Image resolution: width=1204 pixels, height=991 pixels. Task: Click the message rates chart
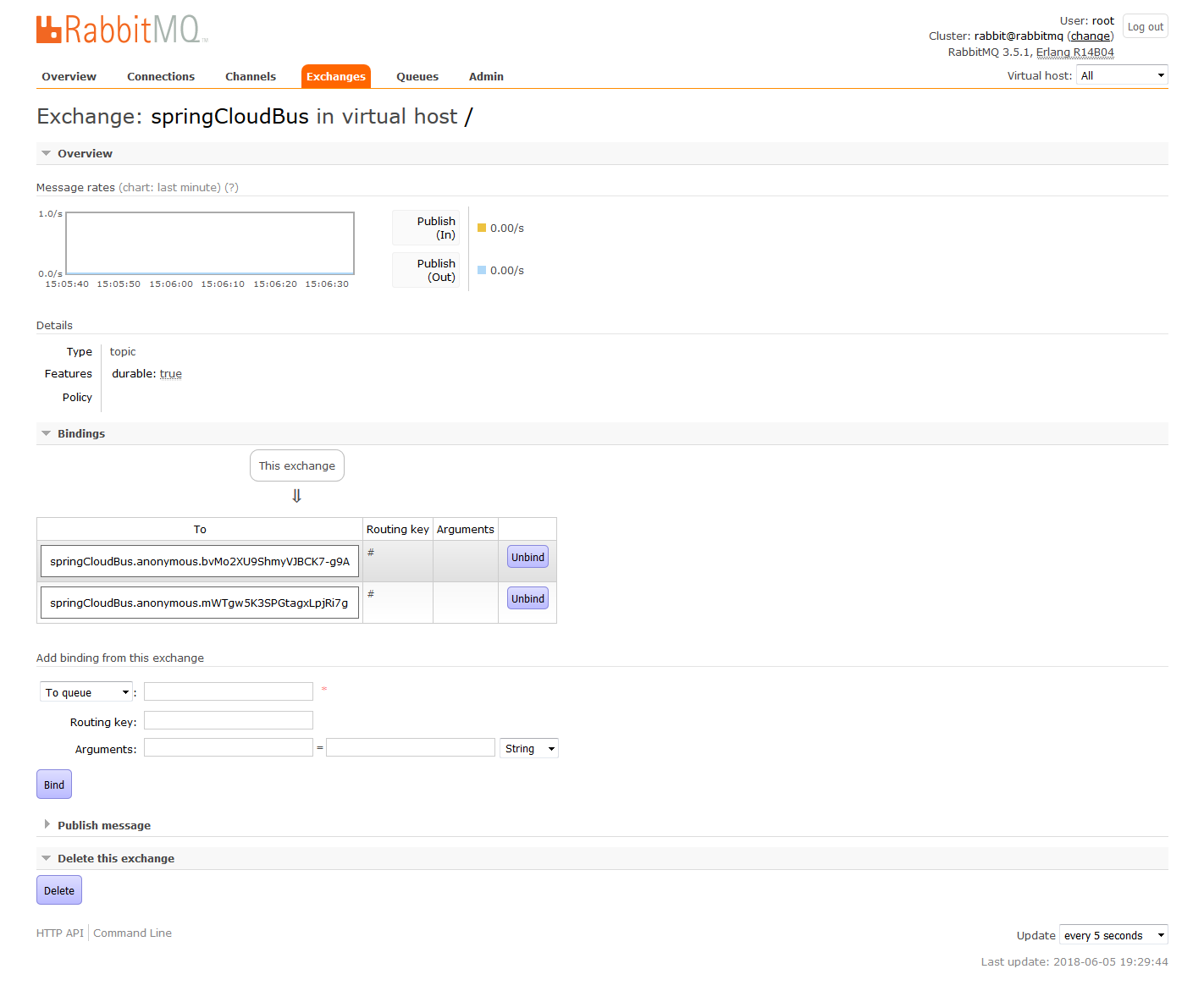(x=210, y=243)
